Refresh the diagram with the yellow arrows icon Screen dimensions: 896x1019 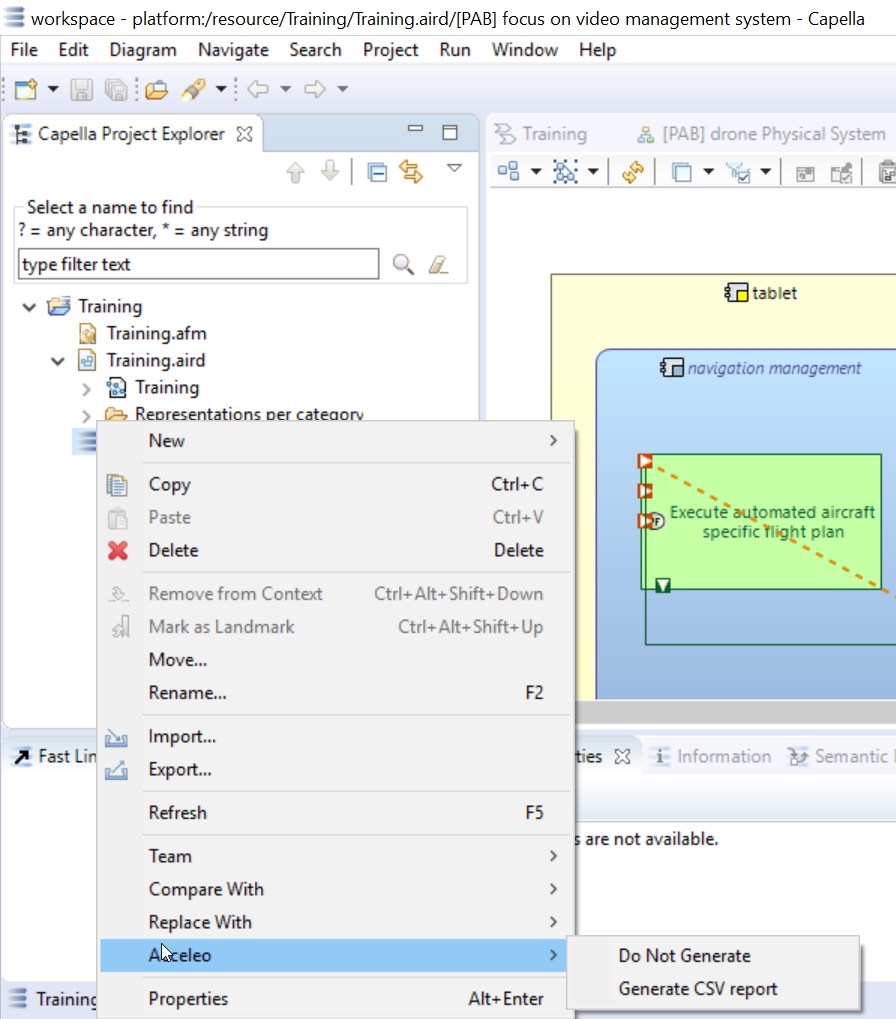click(x=632, y=172)
